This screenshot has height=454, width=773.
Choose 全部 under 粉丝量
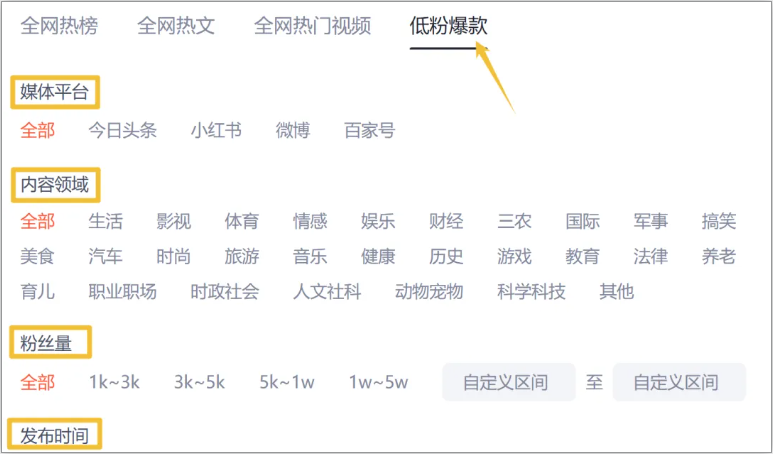click(x=37, y=383)
